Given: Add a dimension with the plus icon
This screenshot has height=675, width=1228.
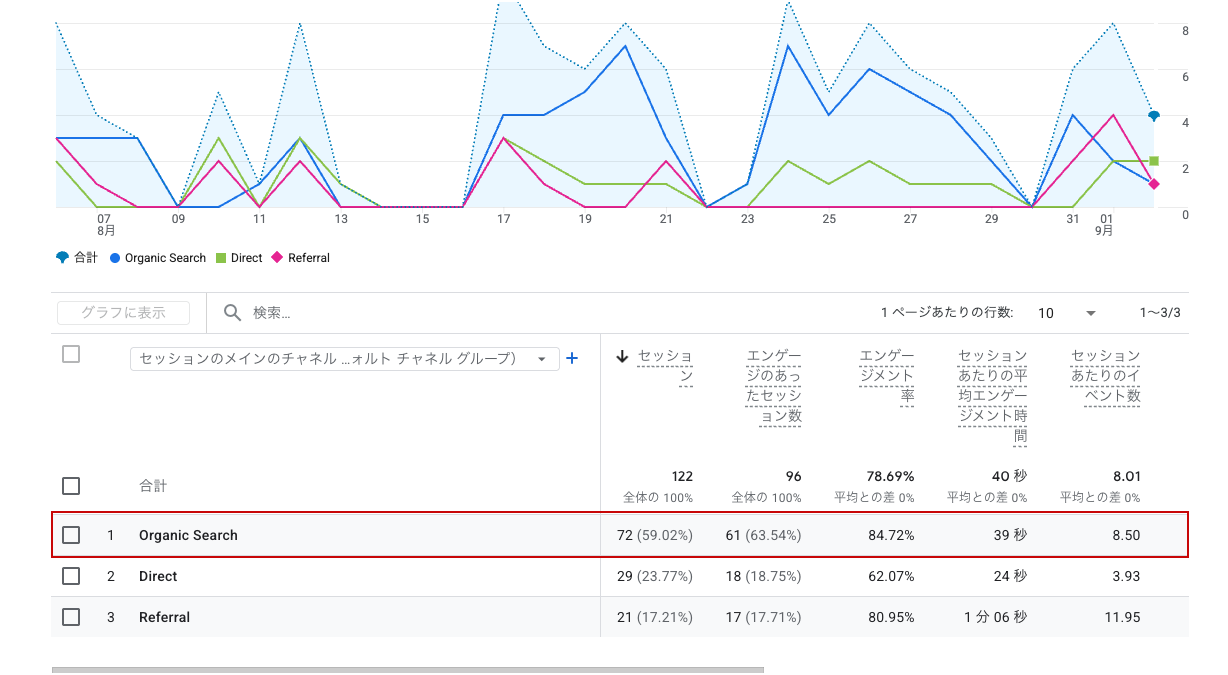Looking at the screenshot, I should tap(572, 358).
